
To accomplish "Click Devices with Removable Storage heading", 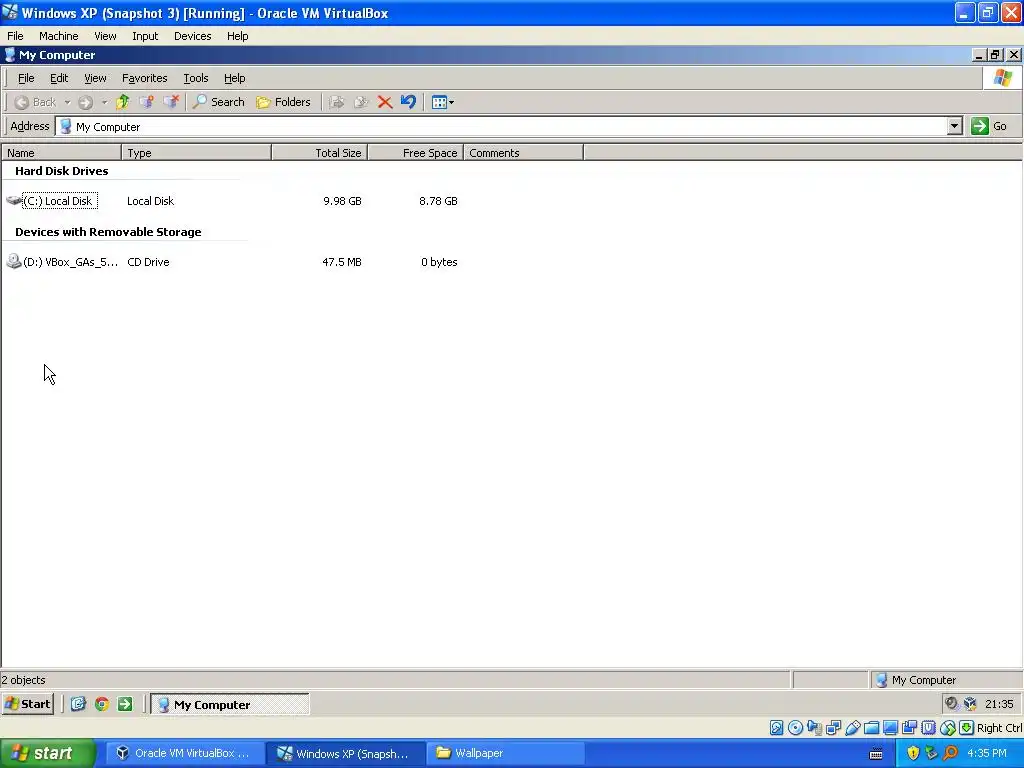I will pyautogui.click(x=108, y=232).
